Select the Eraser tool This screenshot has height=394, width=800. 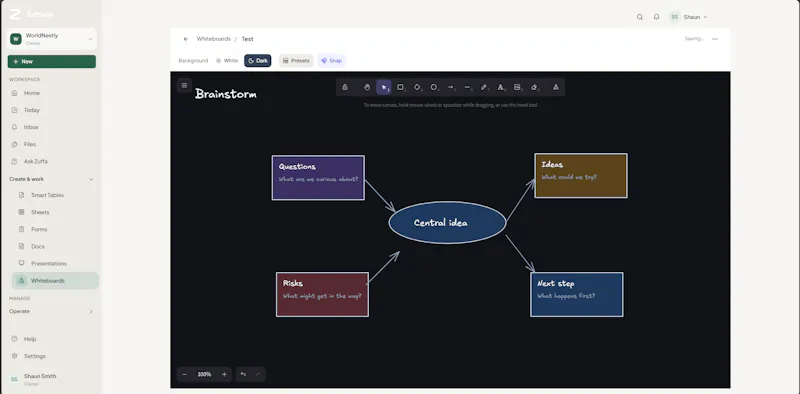[x=534, y=87]
